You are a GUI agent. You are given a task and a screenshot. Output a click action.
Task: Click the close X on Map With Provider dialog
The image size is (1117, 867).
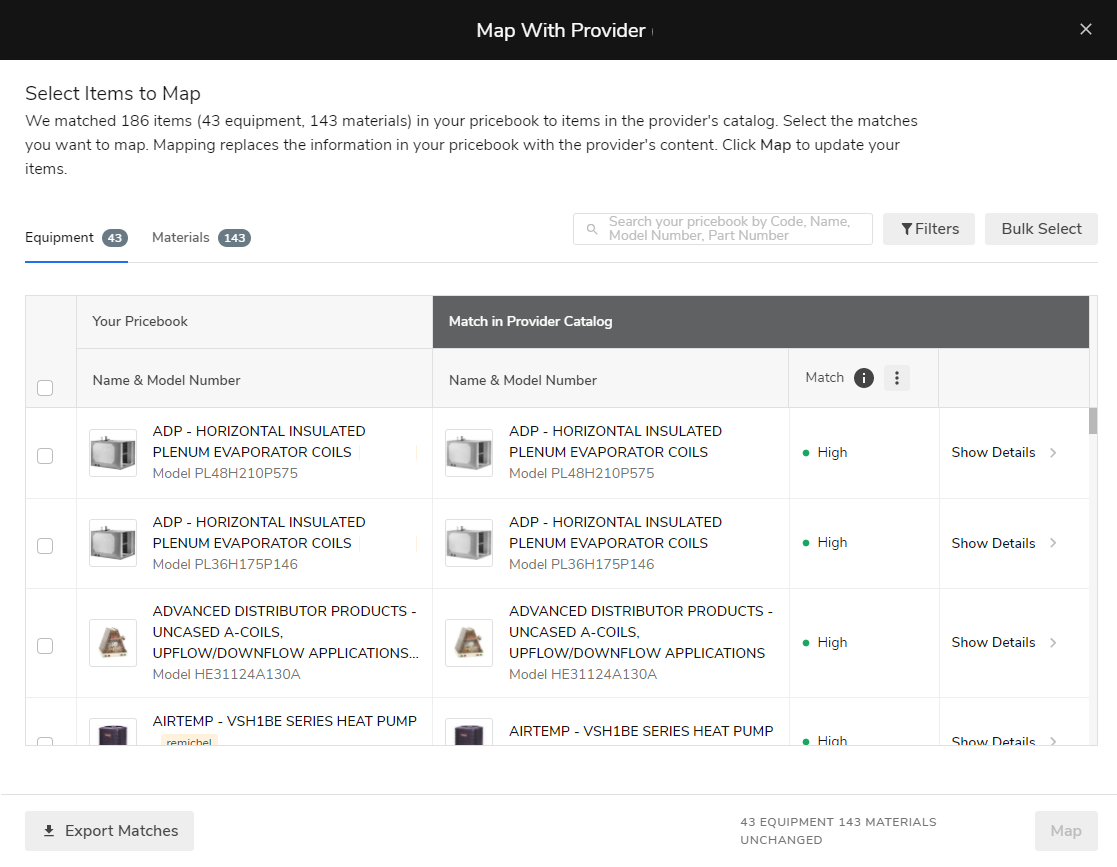click(x=1086, y=29)
